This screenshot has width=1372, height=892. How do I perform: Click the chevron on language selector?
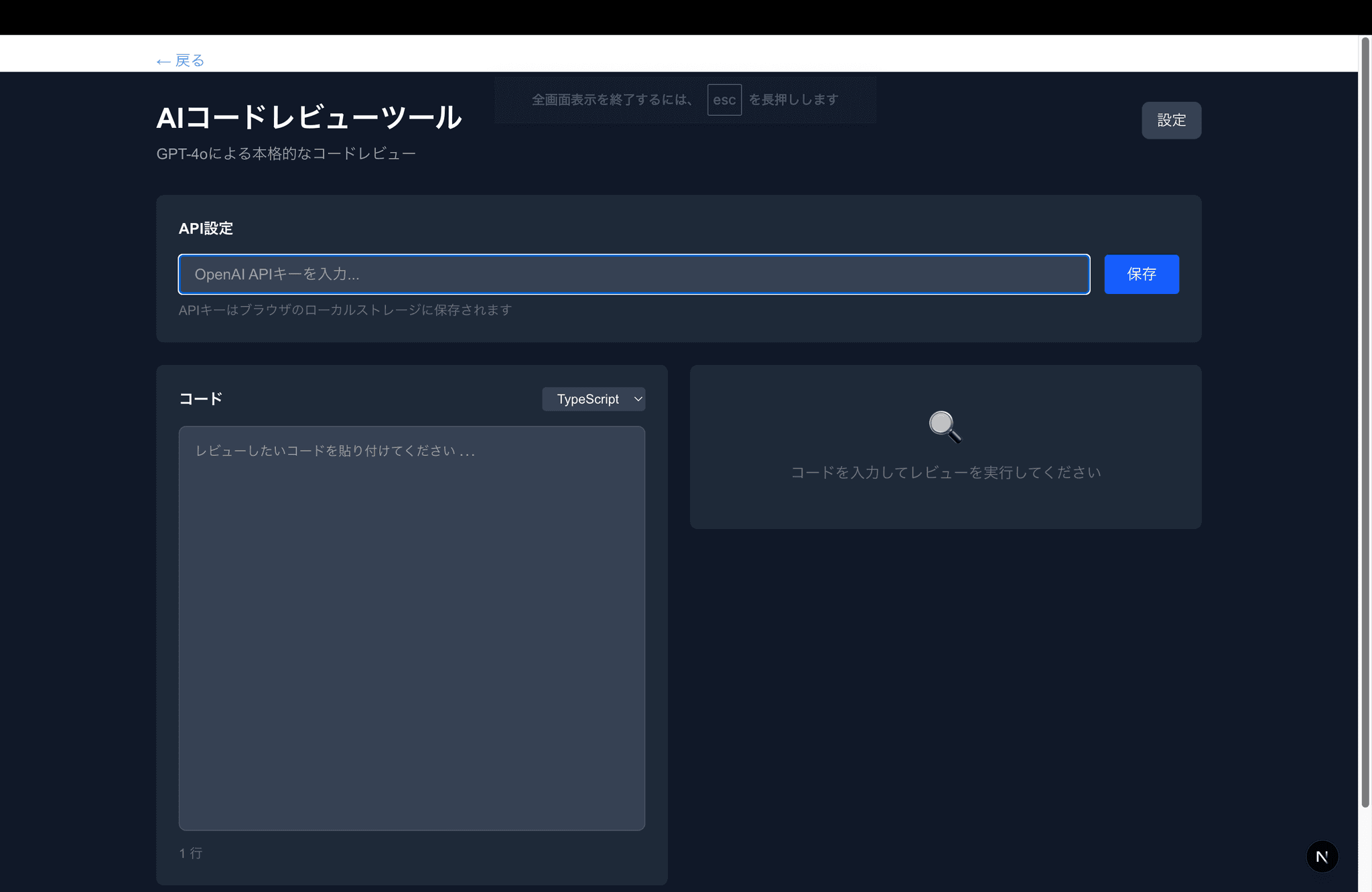(x=638, y=399)
